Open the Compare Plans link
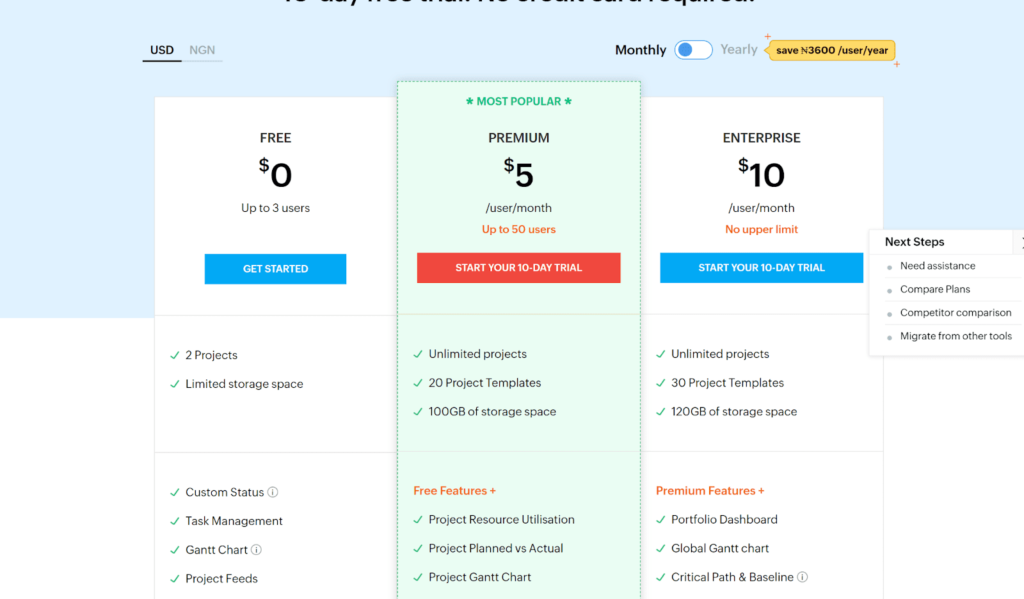Viewport: 1024px width, 599px height. [x=935, y=289]
